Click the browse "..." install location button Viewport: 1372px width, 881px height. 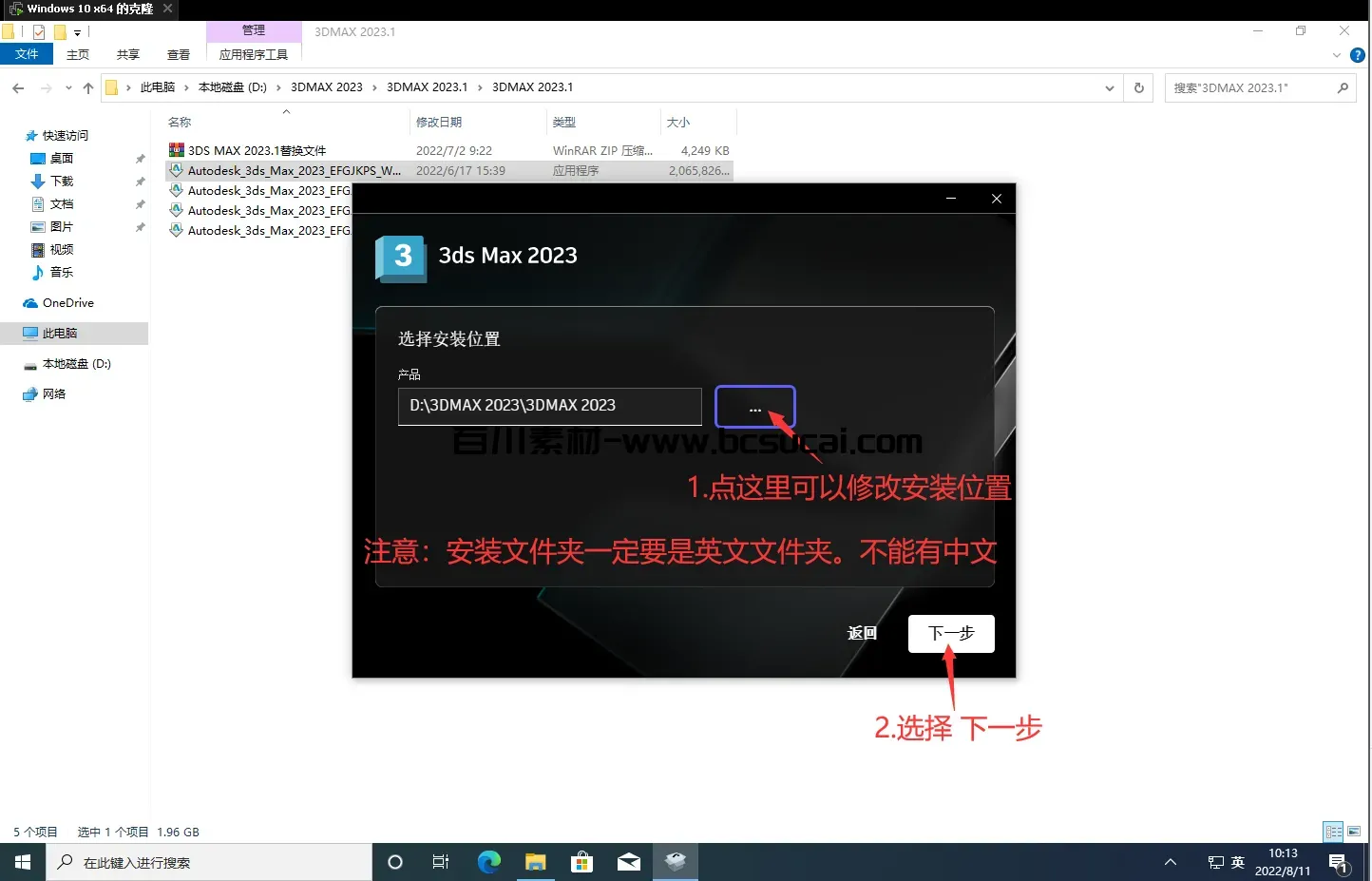[755, 407]
